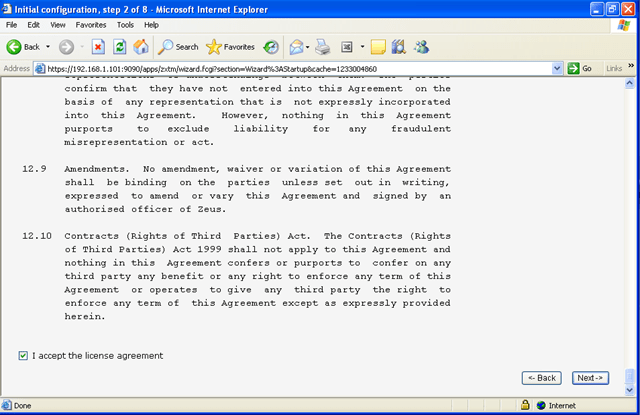Open the View menu

coord(57,24)
